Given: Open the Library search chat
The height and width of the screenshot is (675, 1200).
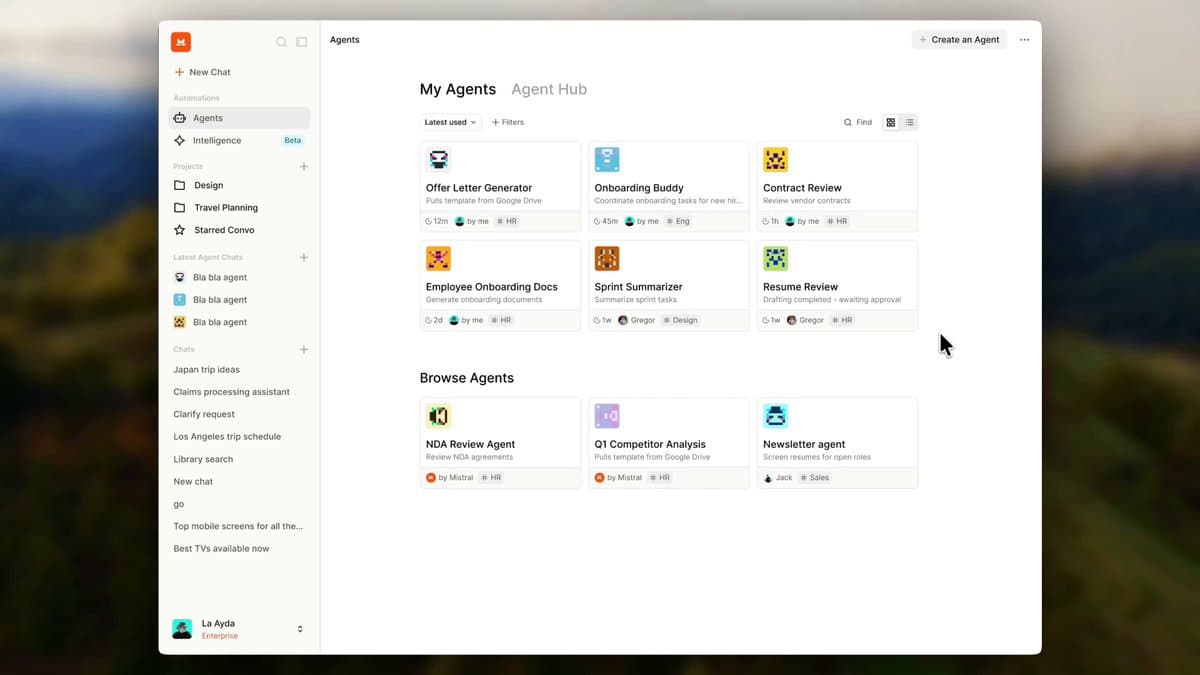Looking at the screenshot, I should (x=203, y=459).
